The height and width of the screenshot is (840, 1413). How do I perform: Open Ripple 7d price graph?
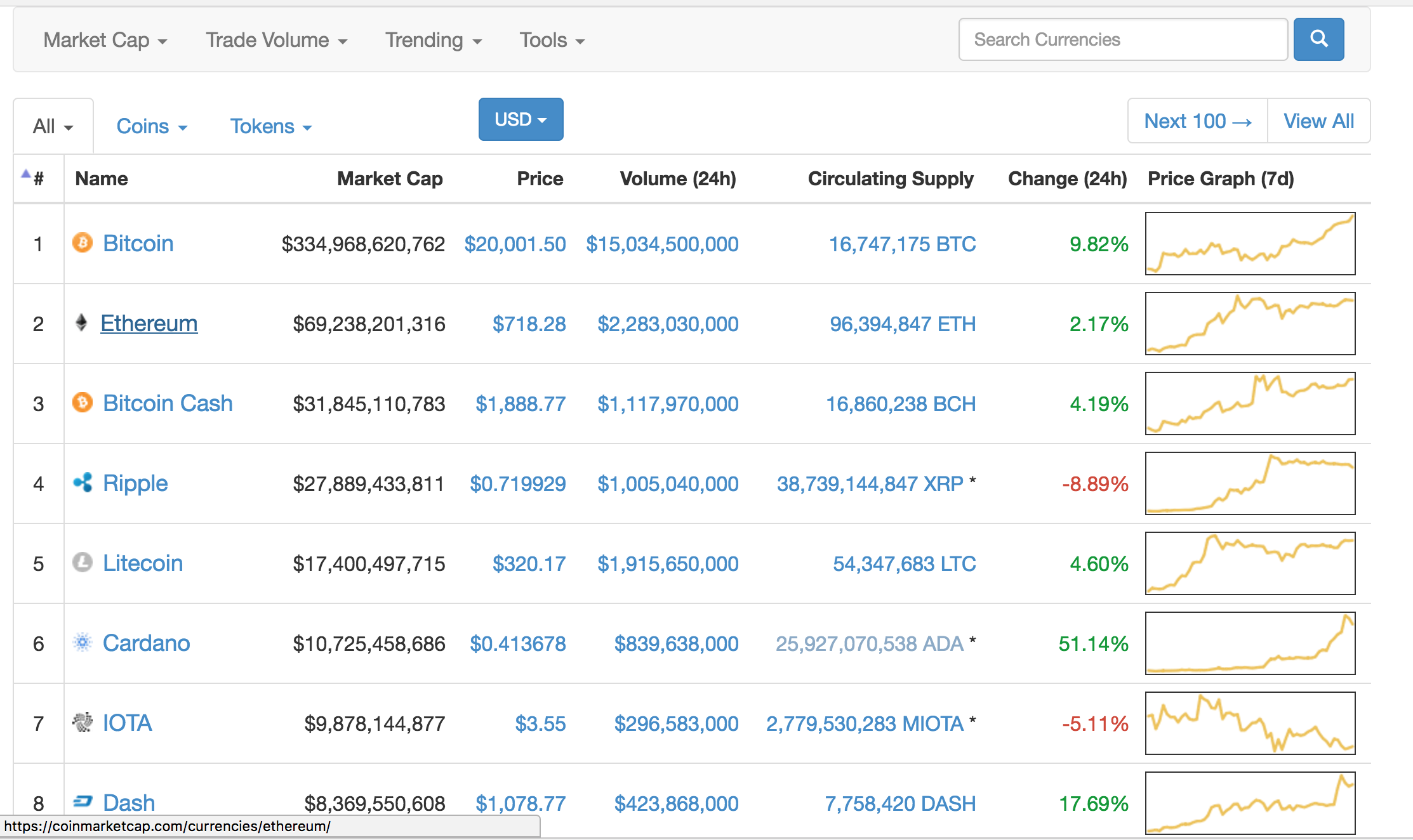pyautogui.click(x=1250, y=483)
